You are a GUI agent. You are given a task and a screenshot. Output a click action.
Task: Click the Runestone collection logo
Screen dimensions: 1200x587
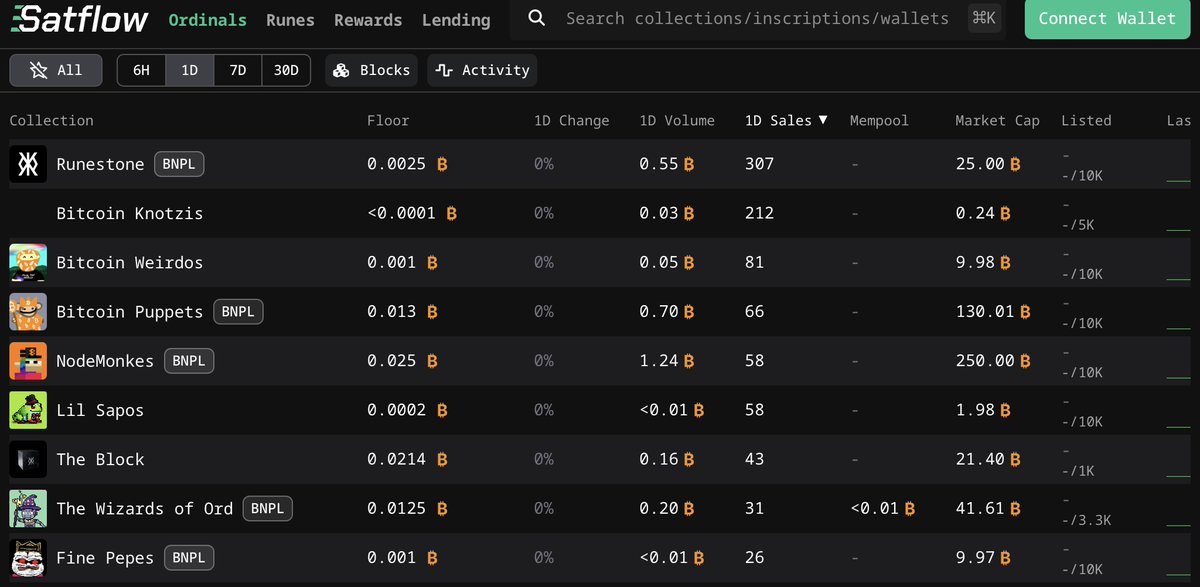[27, 163]
